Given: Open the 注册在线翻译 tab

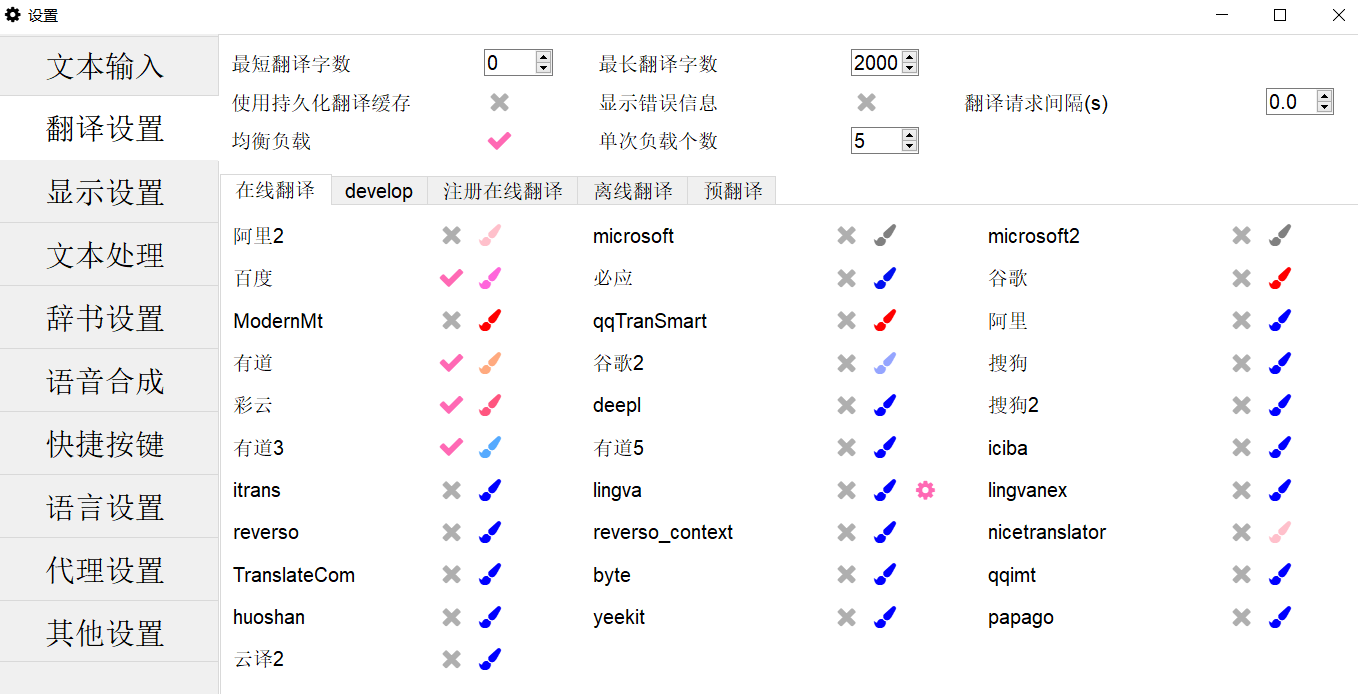Looking at the screenshot, I should (502, 191).
